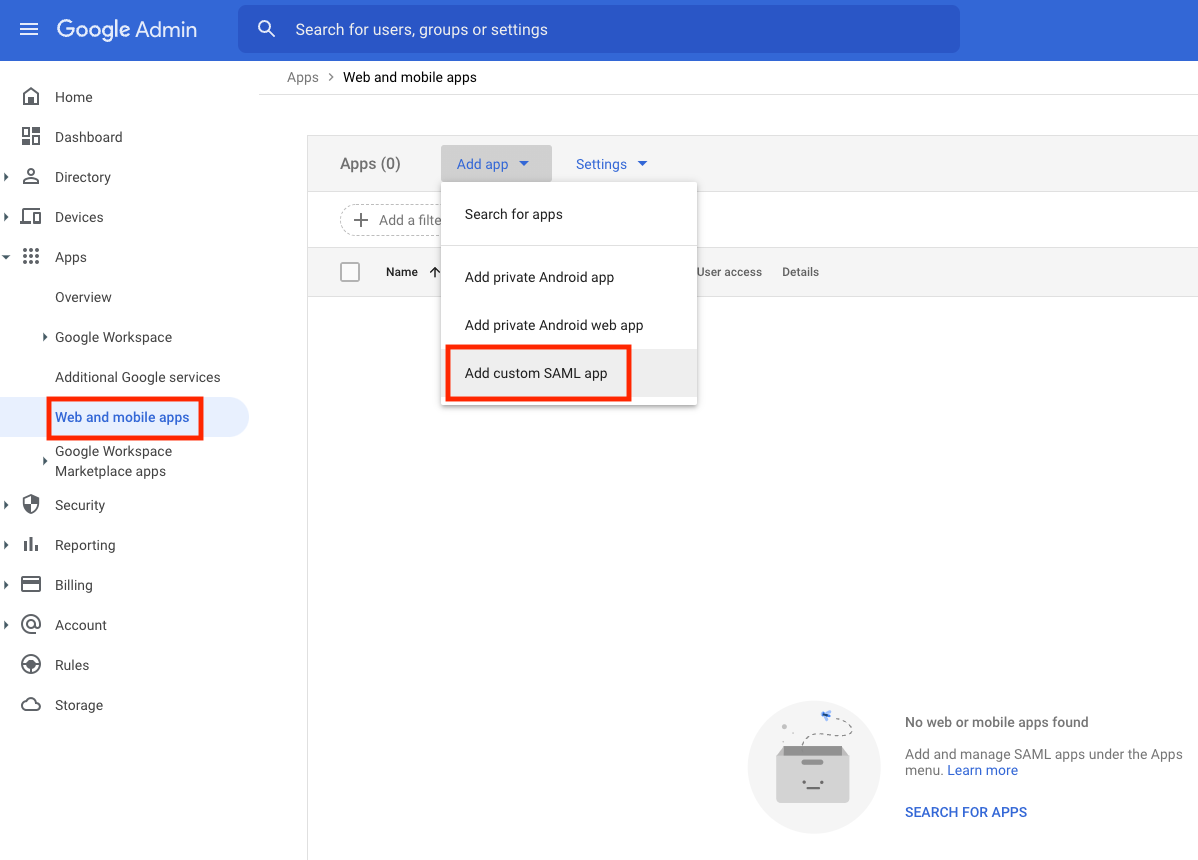
Task: Click the Apps (0) heading
Action: click(x=370, y=164)
